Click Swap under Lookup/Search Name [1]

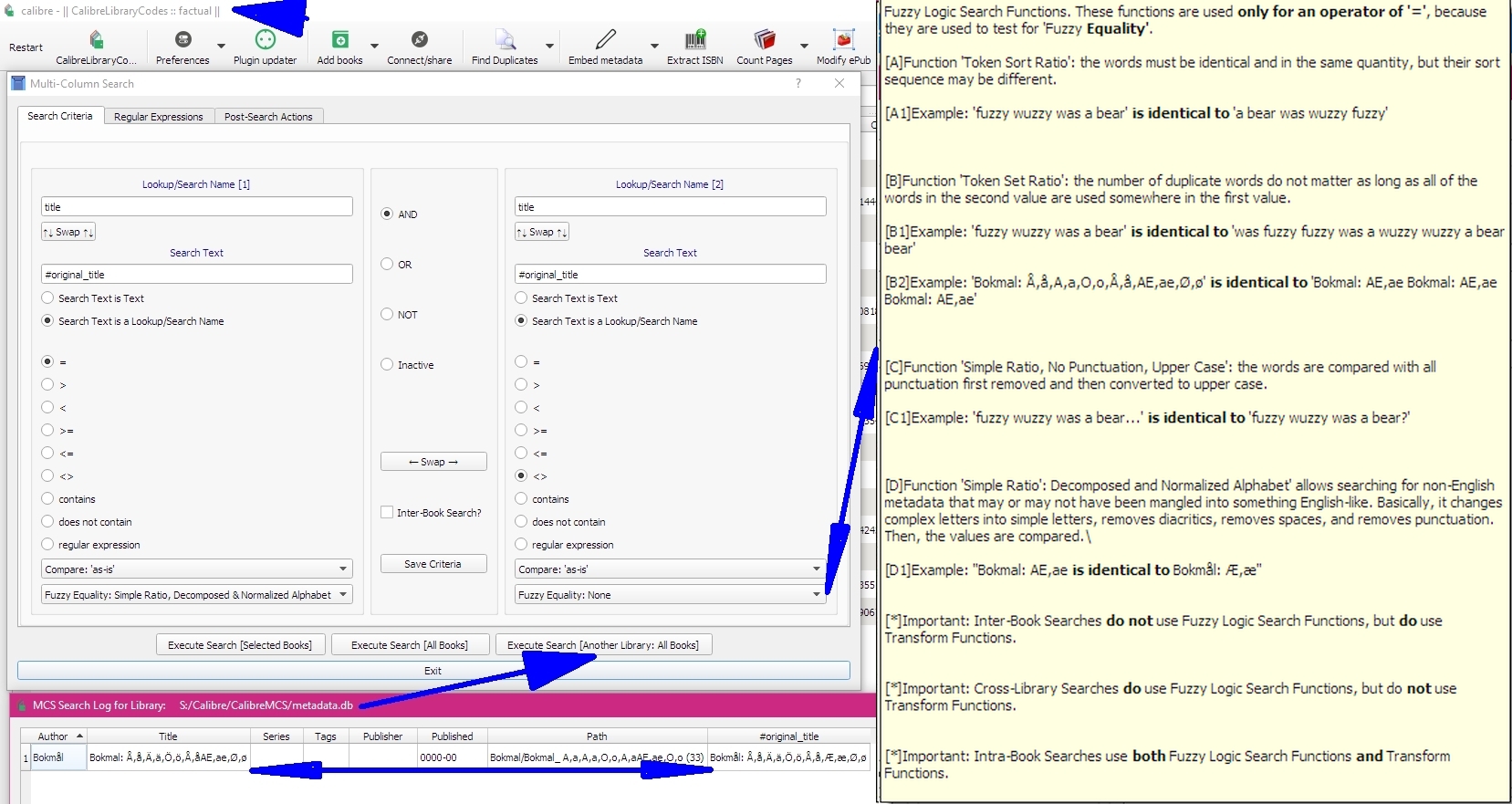[x=68, y=232]
